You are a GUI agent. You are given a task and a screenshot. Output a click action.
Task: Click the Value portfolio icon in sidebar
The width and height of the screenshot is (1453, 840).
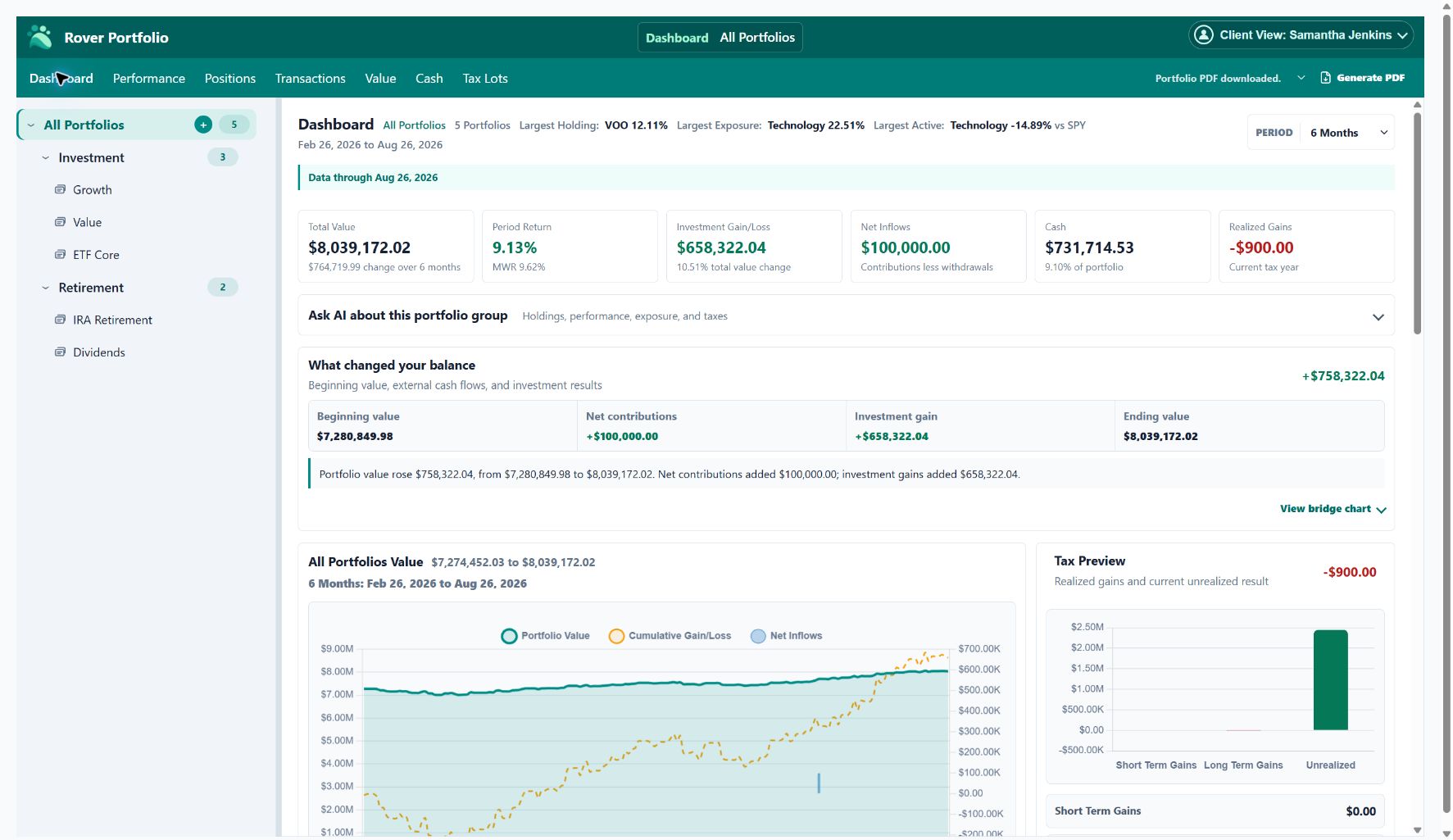[60, 222]
